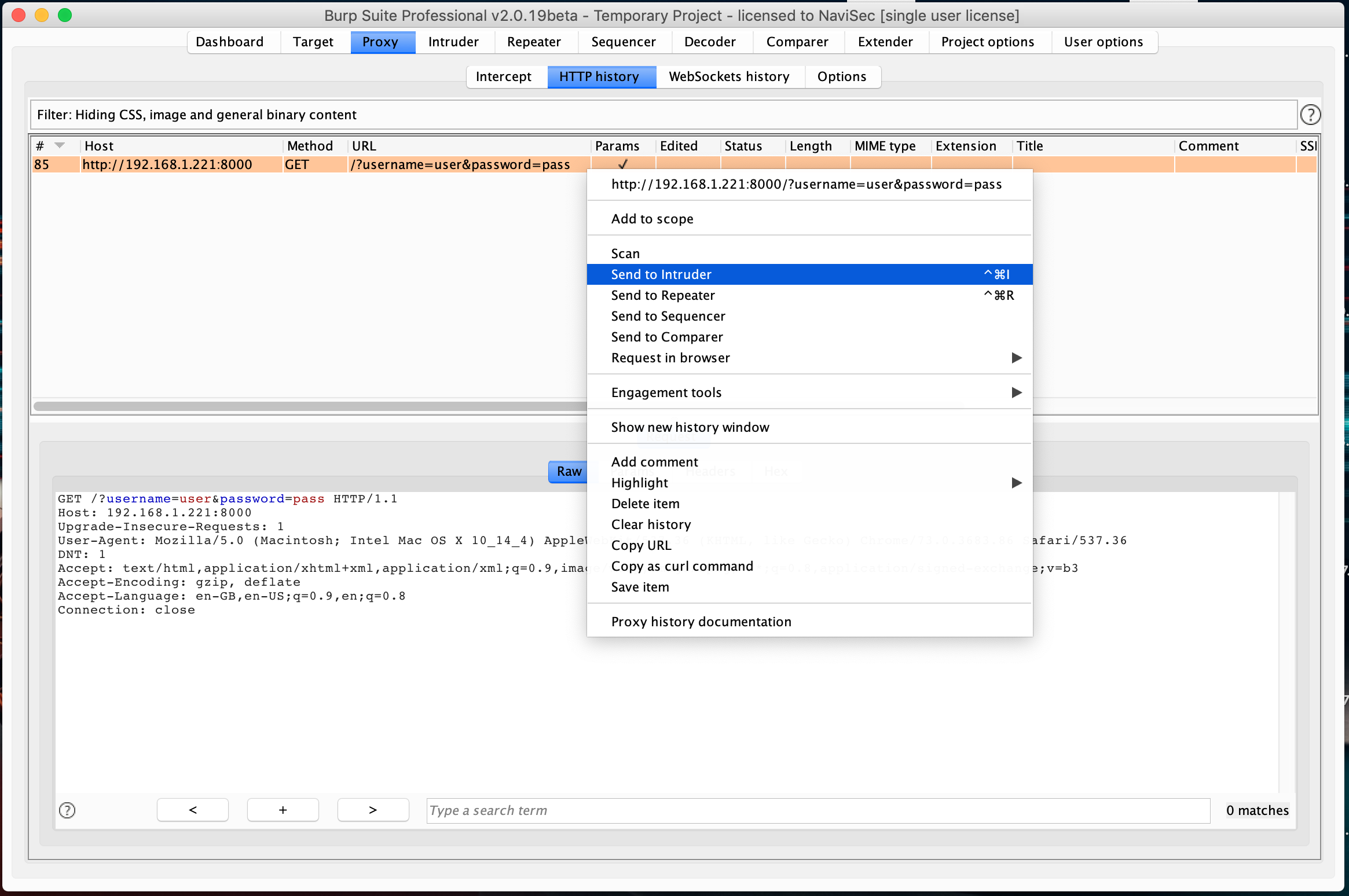Open the Proxy Options sub-tab
The width and height of the screenshot is (1349, 896).
point(842,76)
